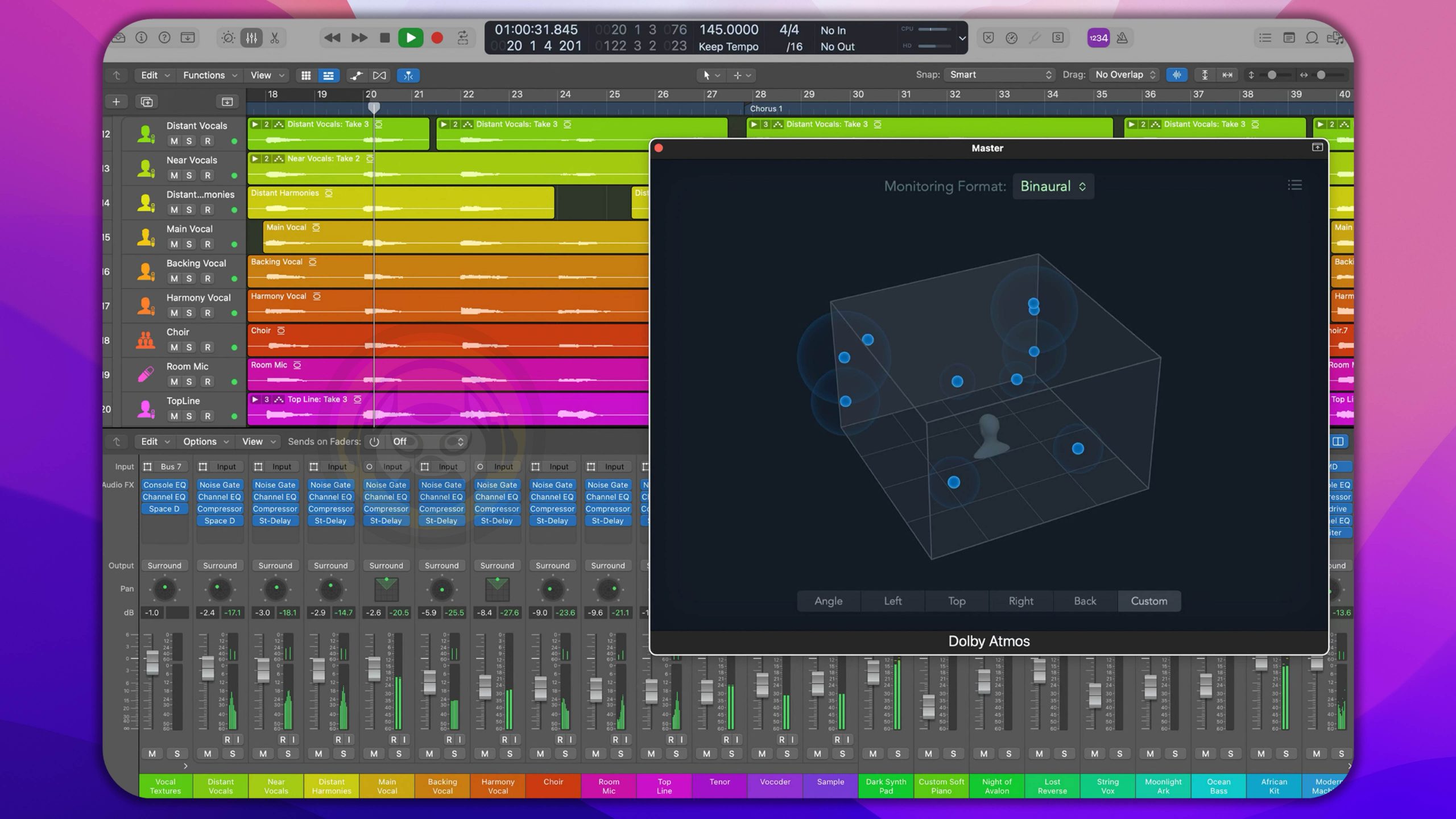Toggle the Automation curve button

coord(356,75)
